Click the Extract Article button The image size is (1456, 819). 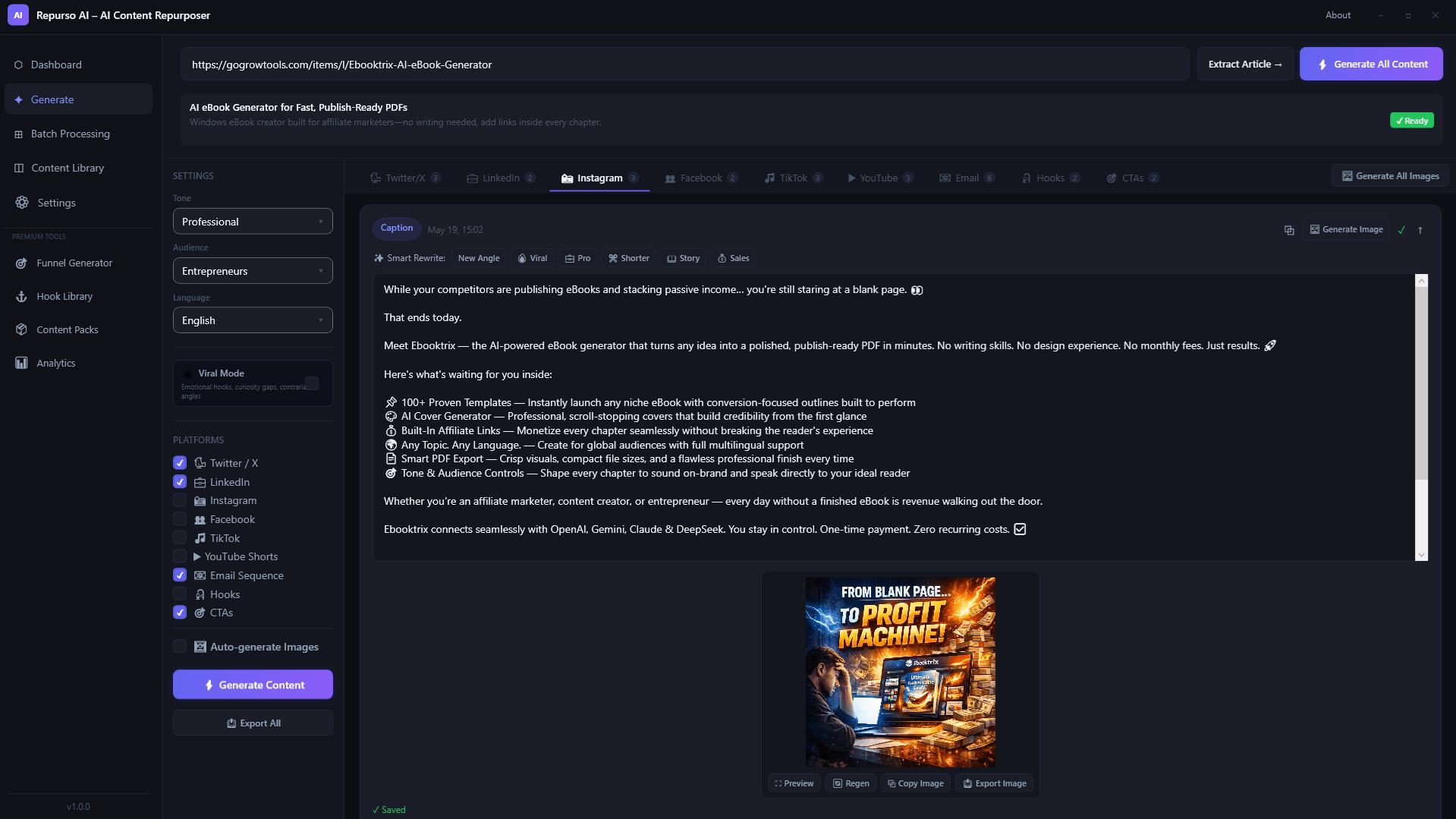click(1245, 65)
